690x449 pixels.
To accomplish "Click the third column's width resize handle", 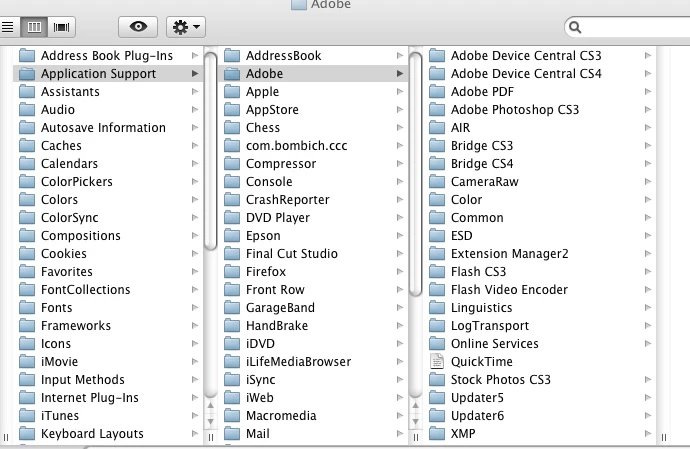I will point(664,437).
